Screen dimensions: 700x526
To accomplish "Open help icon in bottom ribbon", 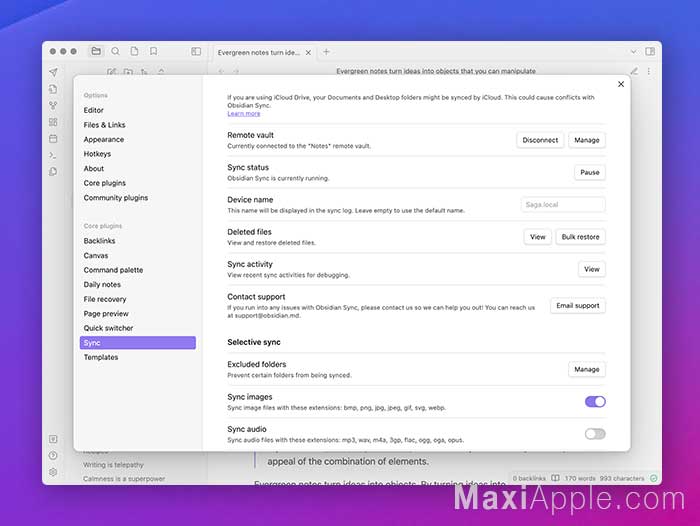I will (x=53, y=455).
